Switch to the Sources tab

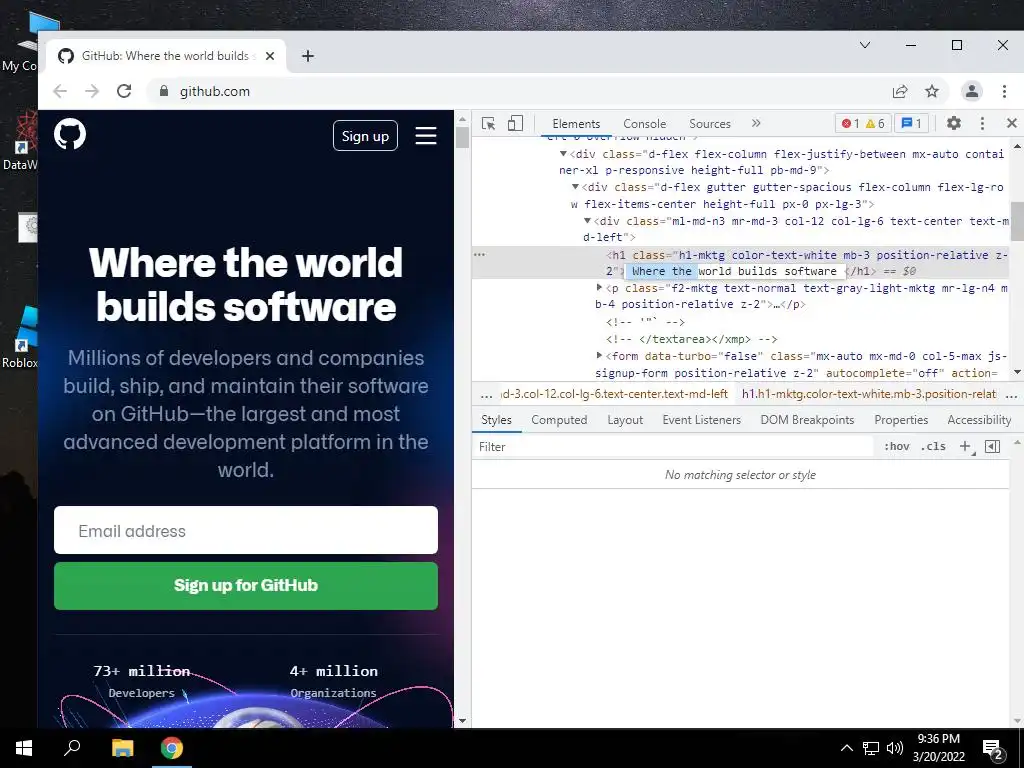[710, 123]
